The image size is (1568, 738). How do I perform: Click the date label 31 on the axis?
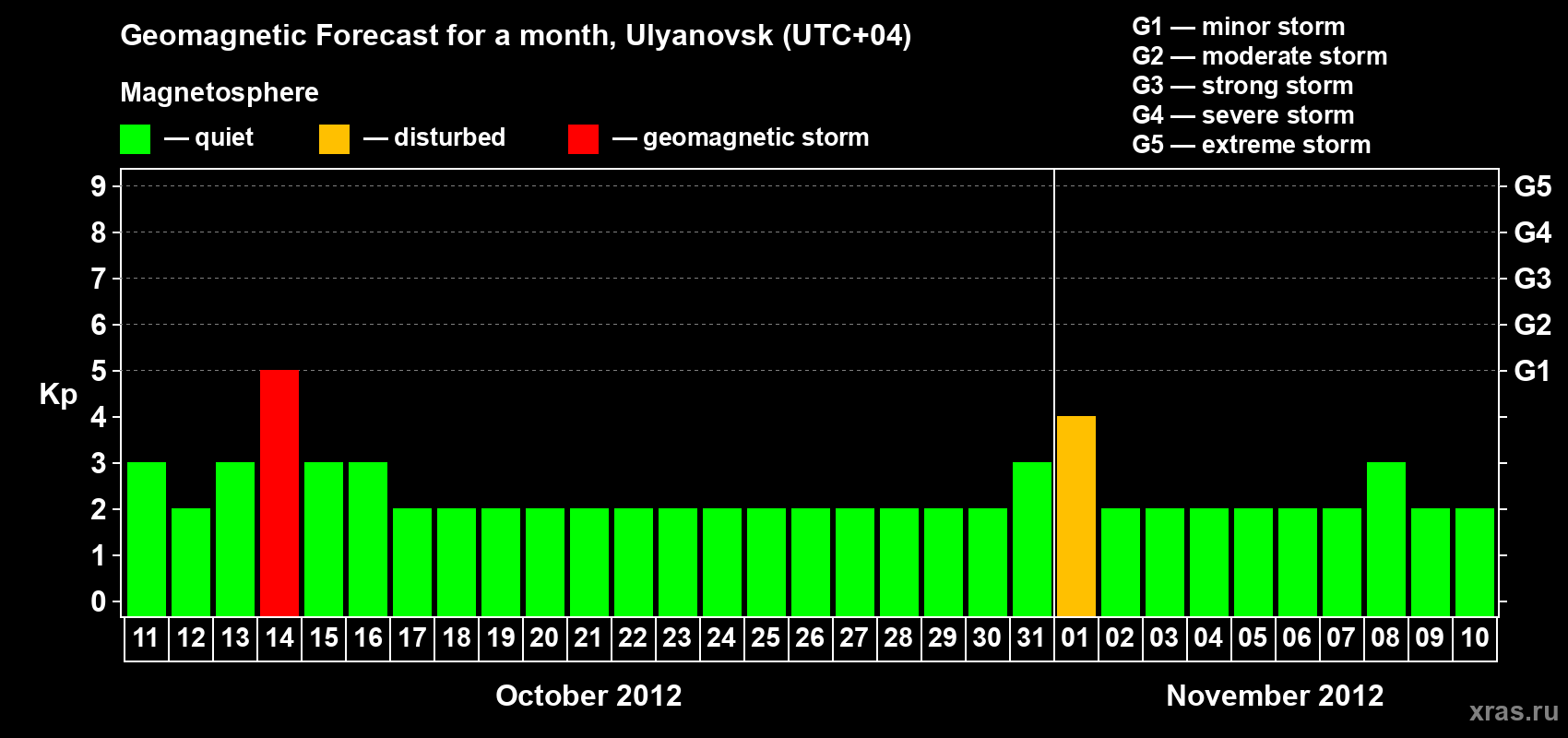tap(1030, 637)
